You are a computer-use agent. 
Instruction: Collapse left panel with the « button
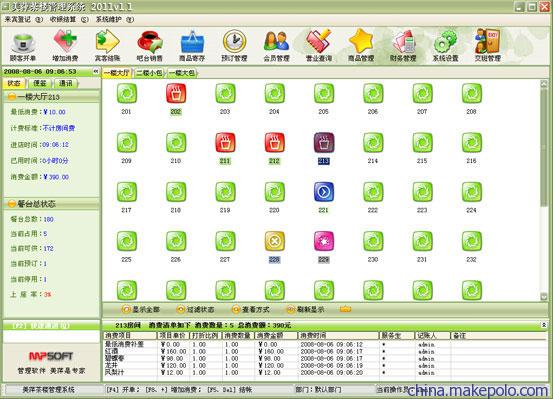[96, 71]
